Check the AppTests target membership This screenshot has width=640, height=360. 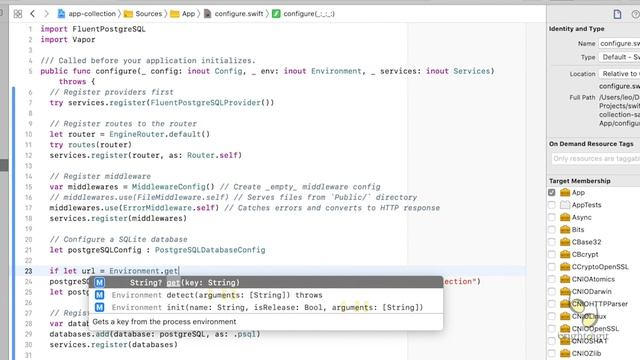click(x=552, y=205)
